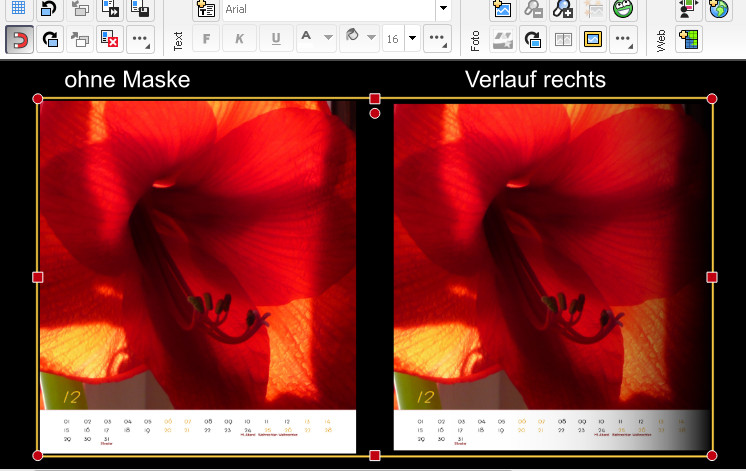Open the font size dropdown arrow
Image resolution: width=746 pixels, height=471 pixels.
[x=412, y=38]
